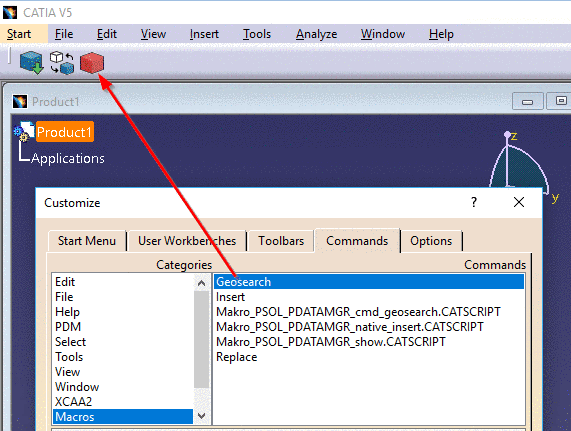Image resolution: width=571 pixels, height=431 pixels.
Task: Select the Macros category
Action: click(123, 416)
